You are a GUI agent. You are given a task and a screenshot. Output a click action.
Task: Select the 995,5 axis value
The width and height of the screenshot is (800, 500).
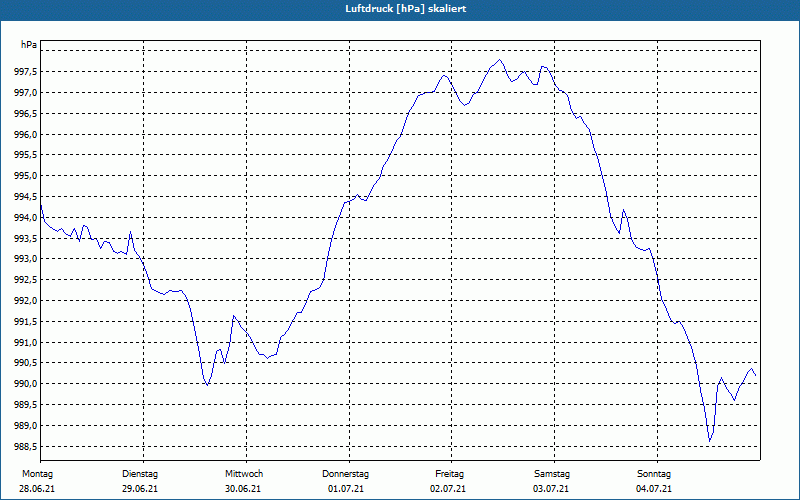coord(25,155)
